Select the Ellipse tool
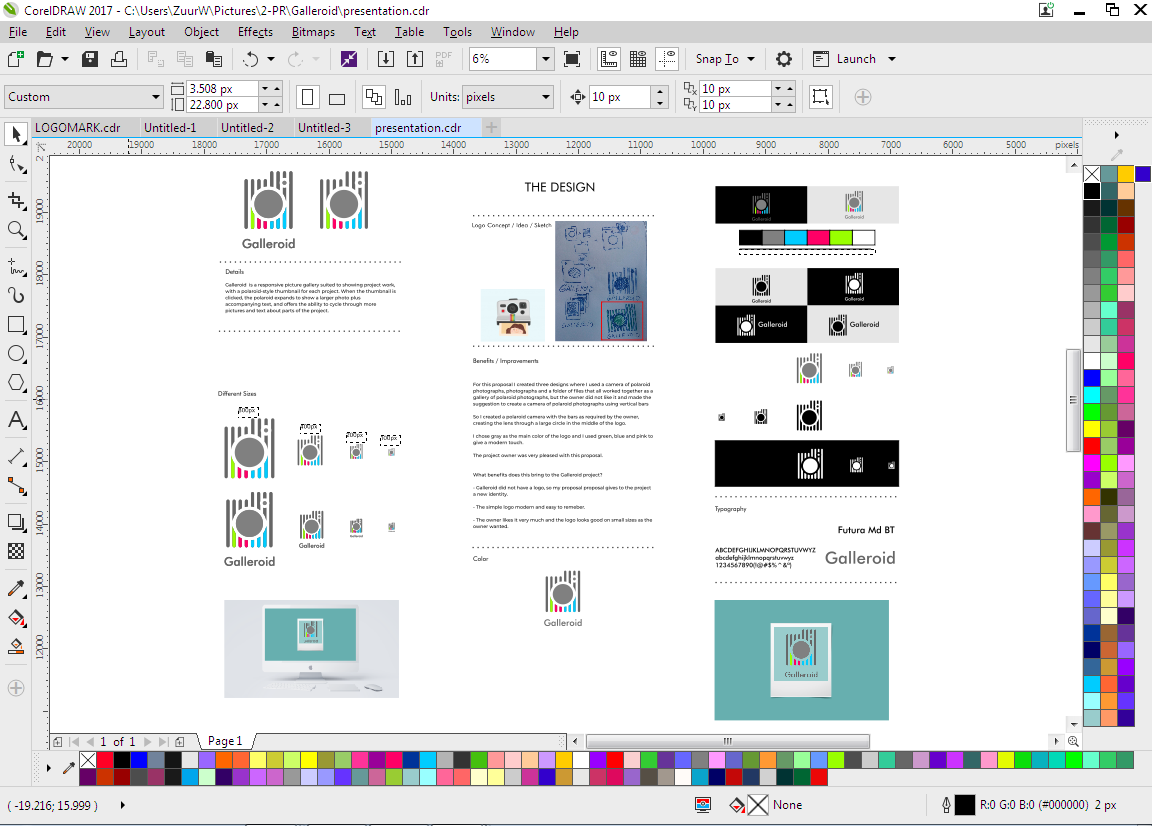 (x=16, y=353)
